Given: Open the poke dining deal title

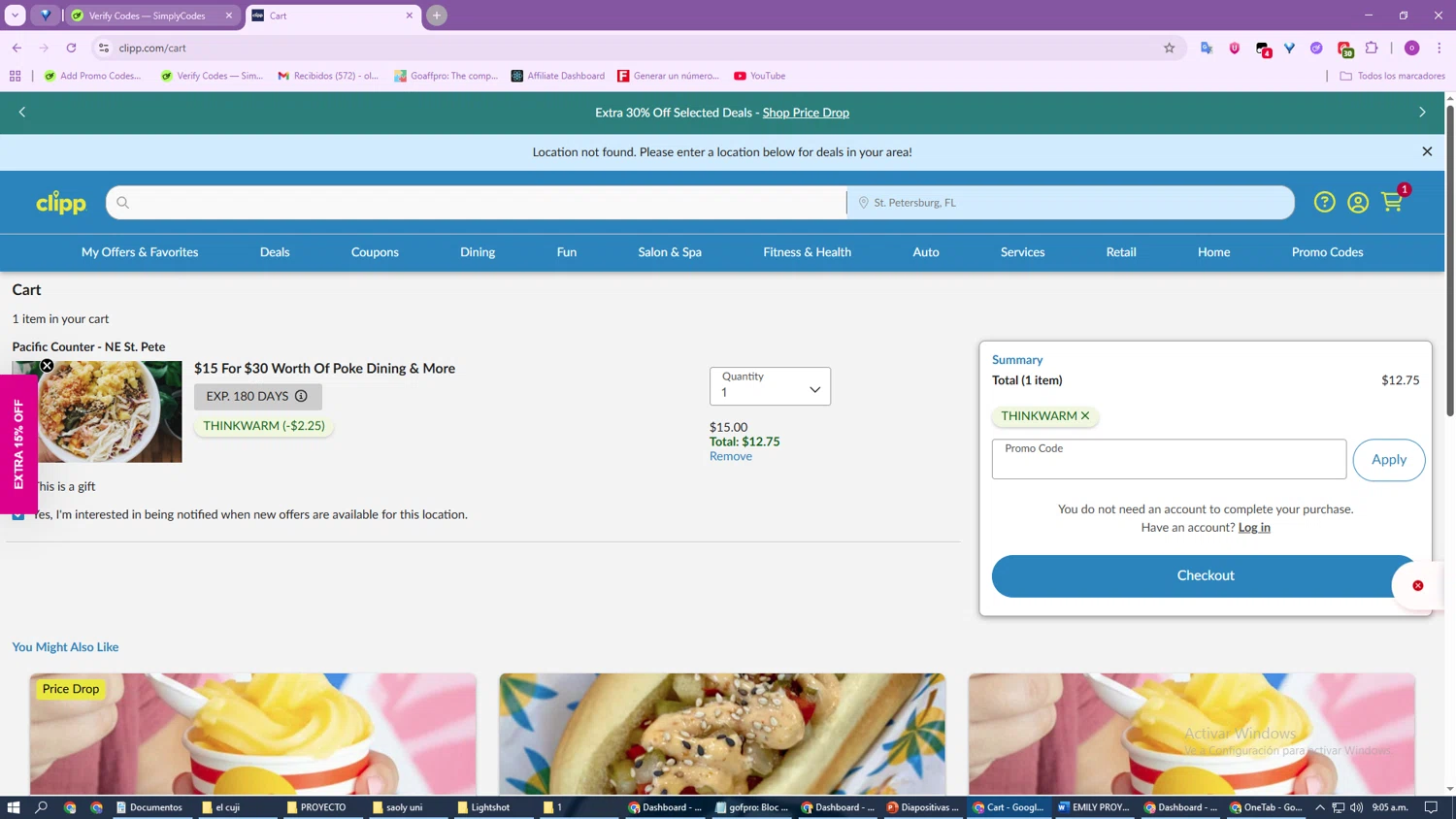Looking at the screenshot, I should [x=324, y=369].
